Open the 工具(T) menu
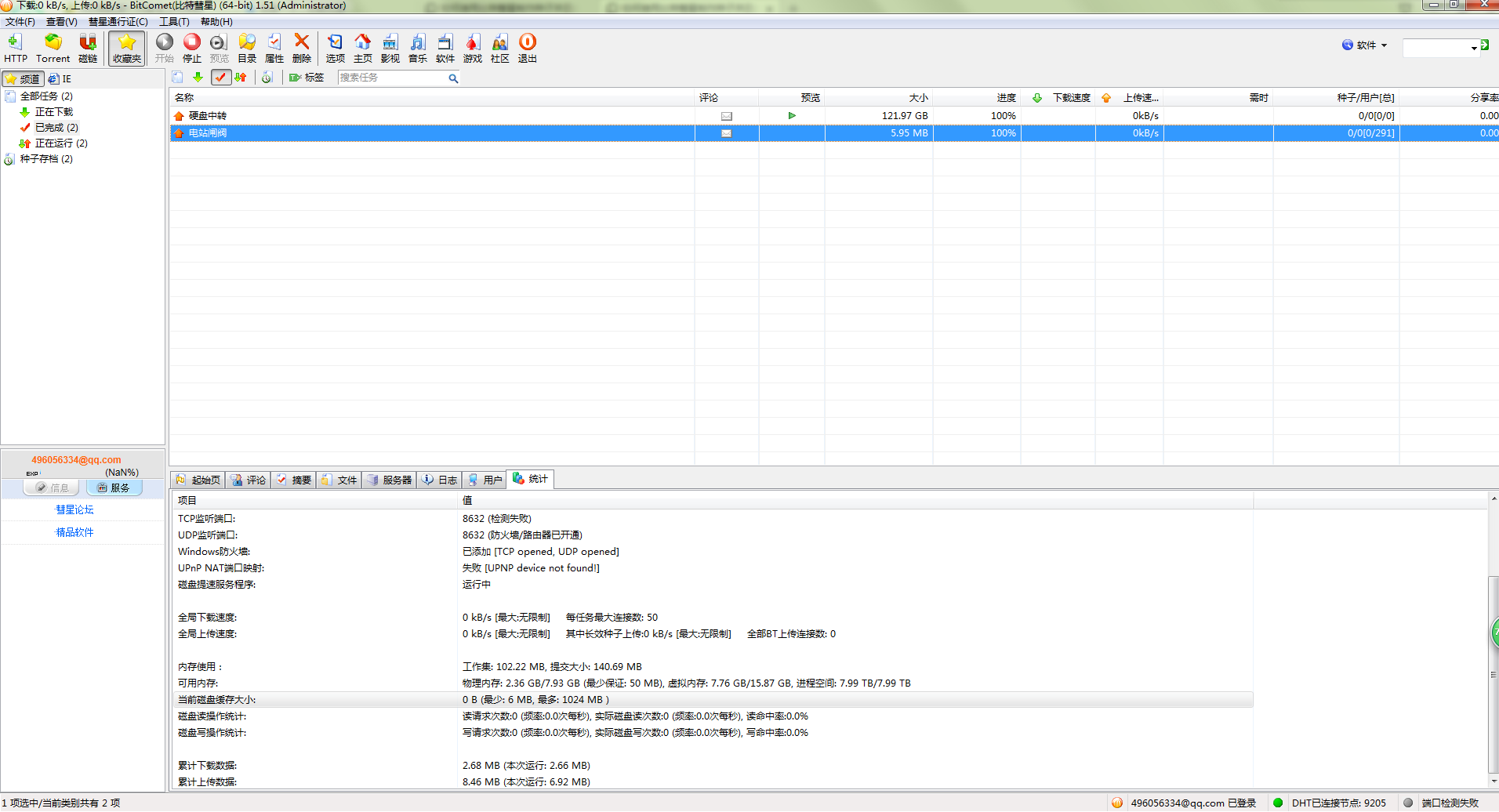1499x812 pixels. 174,22
